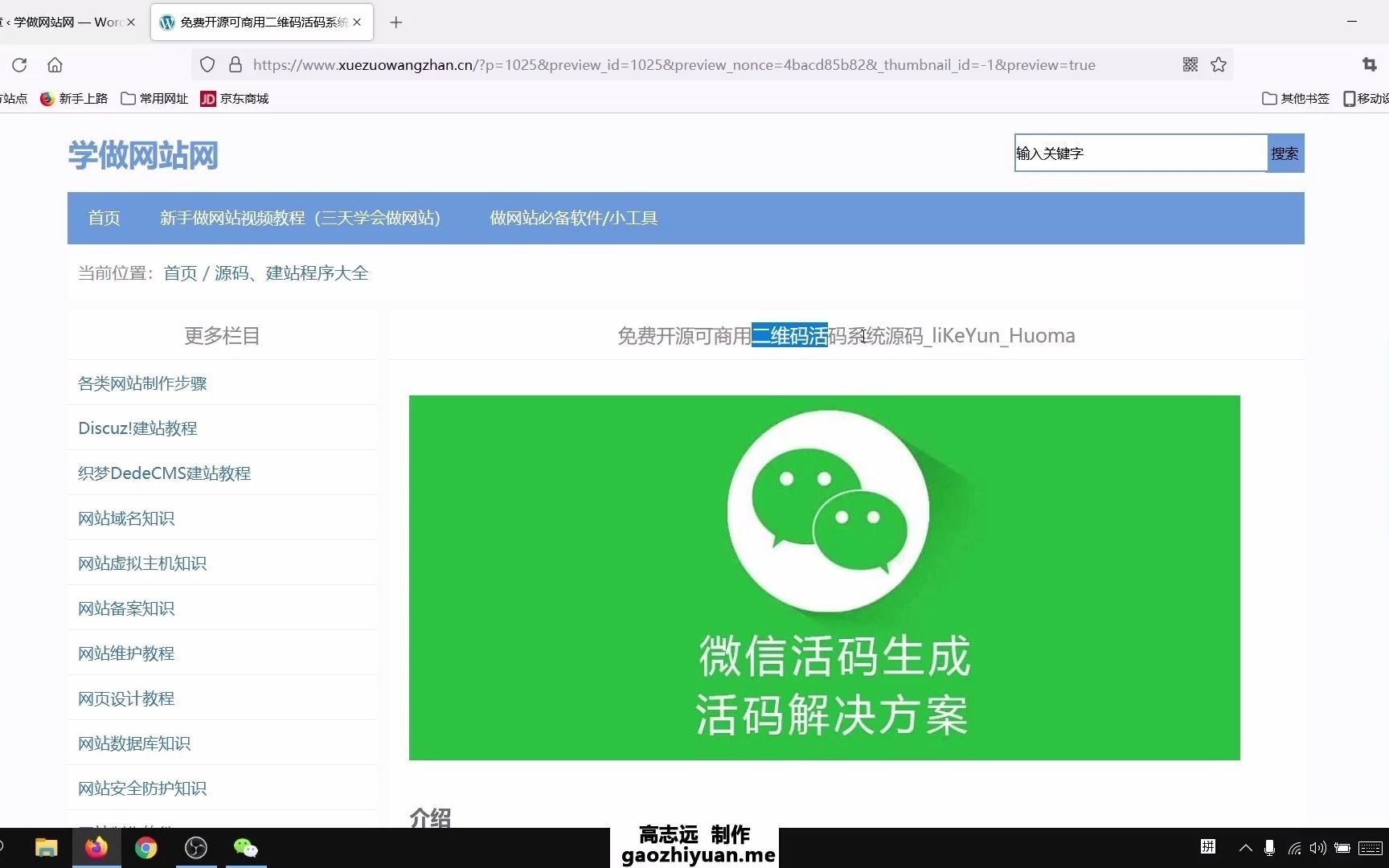Click the 学做网站网 site logo

143,155
